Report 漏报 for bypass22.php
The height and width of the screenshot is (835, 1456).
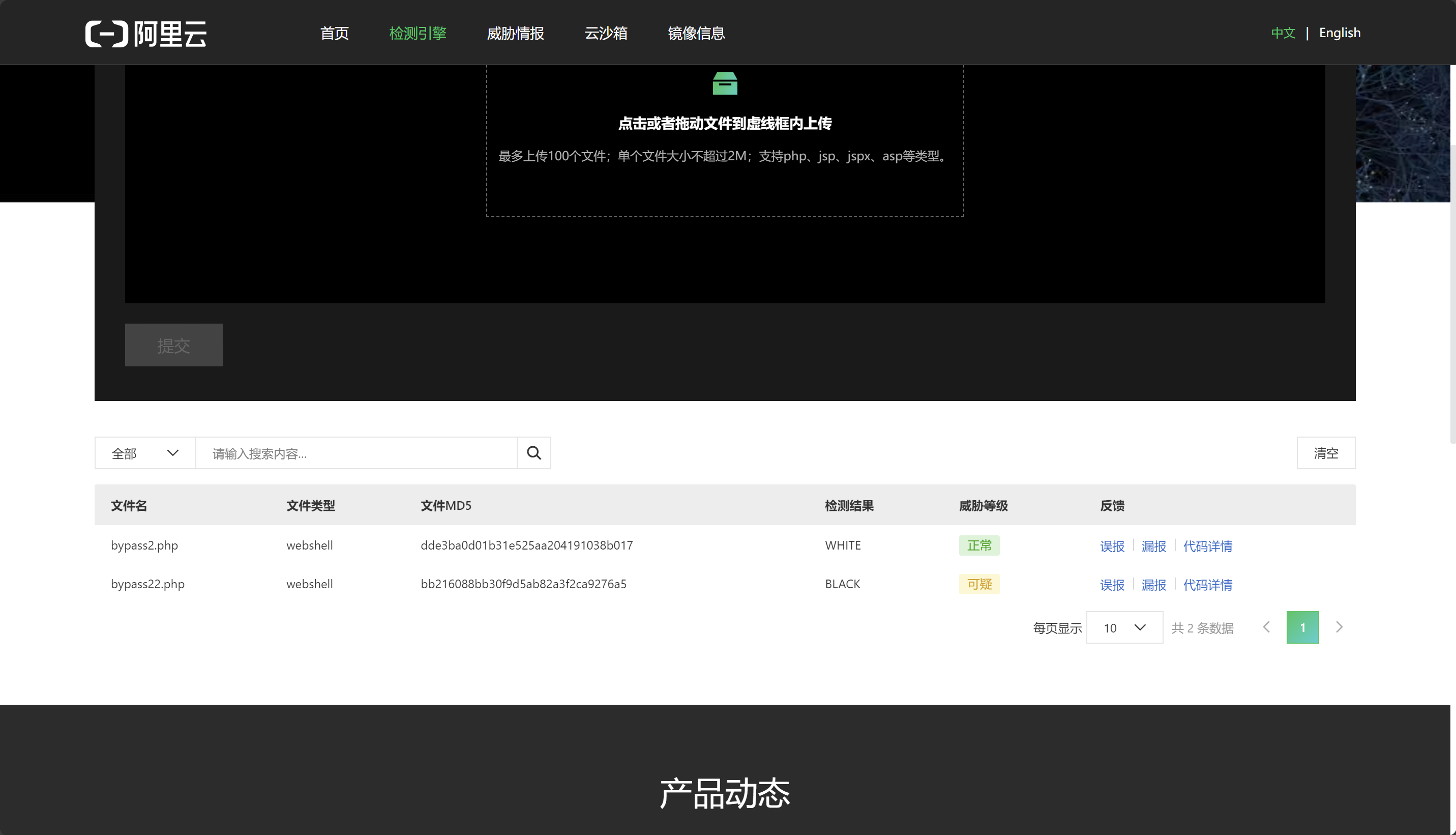point(1153,584)
